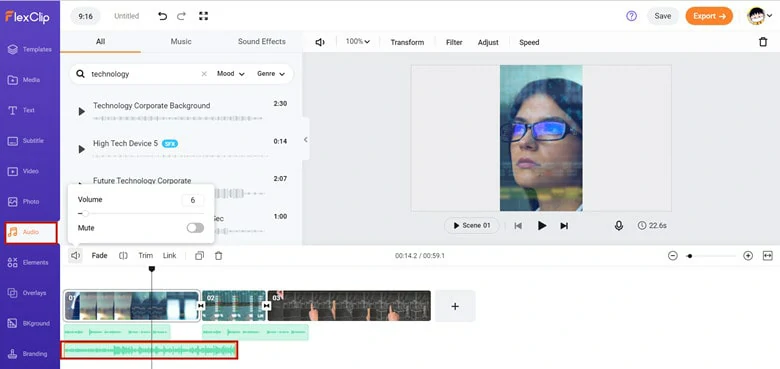Viewport: 780px width, 369px height.
Task: Click the microphone record voiceover icon
Action: pos(618,226)
